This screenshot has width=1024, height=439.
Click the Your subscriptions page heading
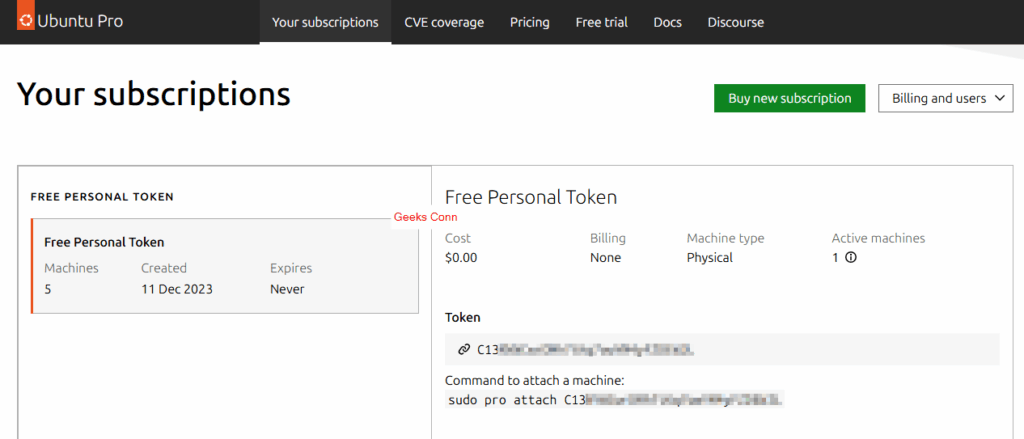(x=154, y=94)
